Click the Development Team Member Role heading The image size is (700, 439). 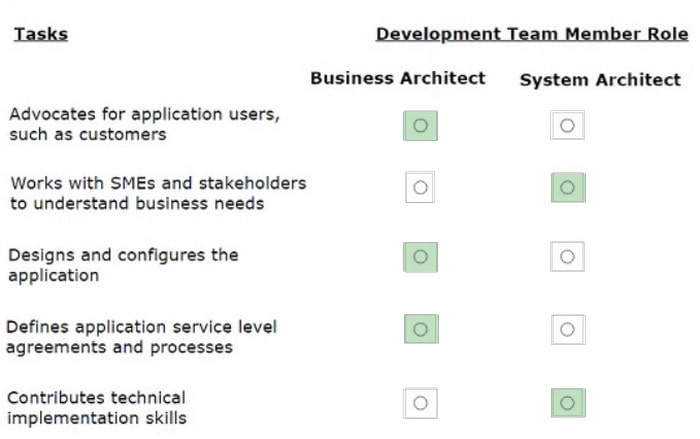532,34
